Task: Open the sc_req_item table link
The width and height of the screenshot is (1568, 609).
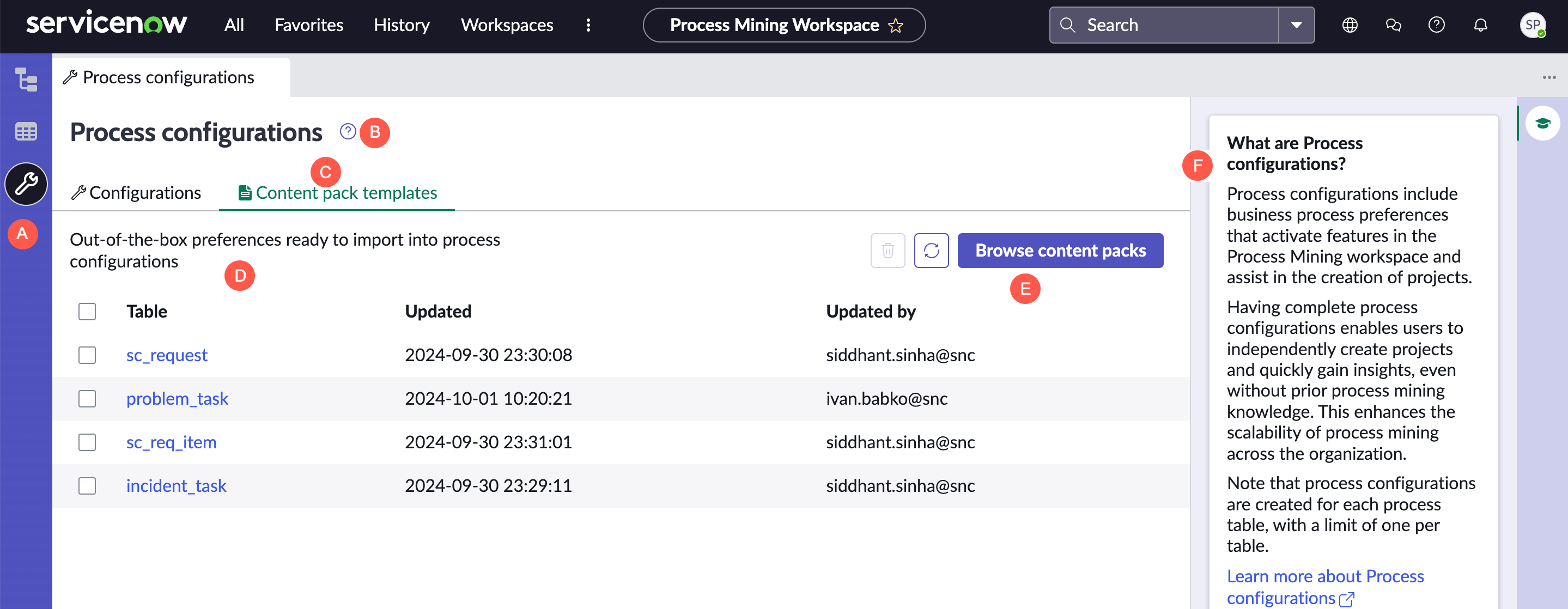Action: [171, 442]
